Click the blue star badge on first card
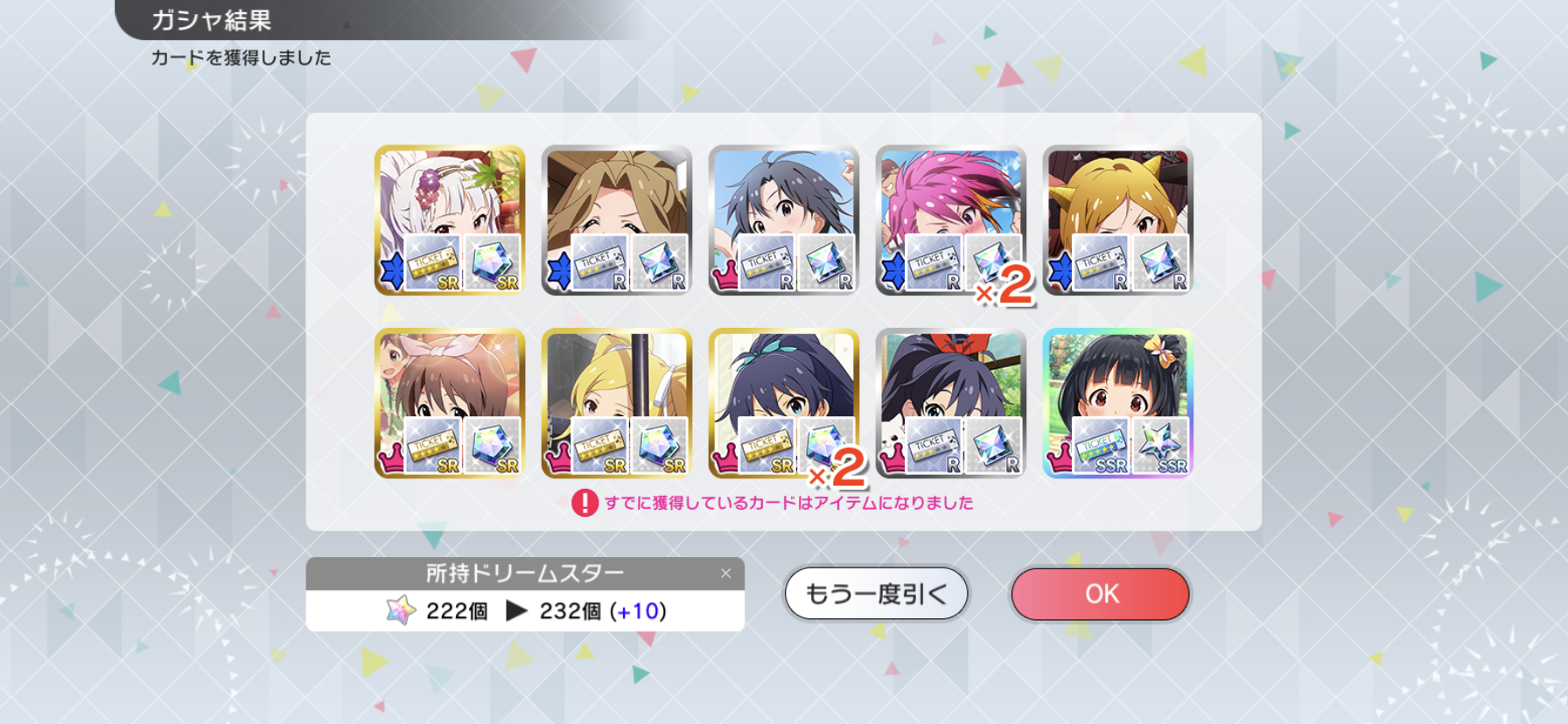The width and height of the screenshot is (1568, 724). [392, 271]
